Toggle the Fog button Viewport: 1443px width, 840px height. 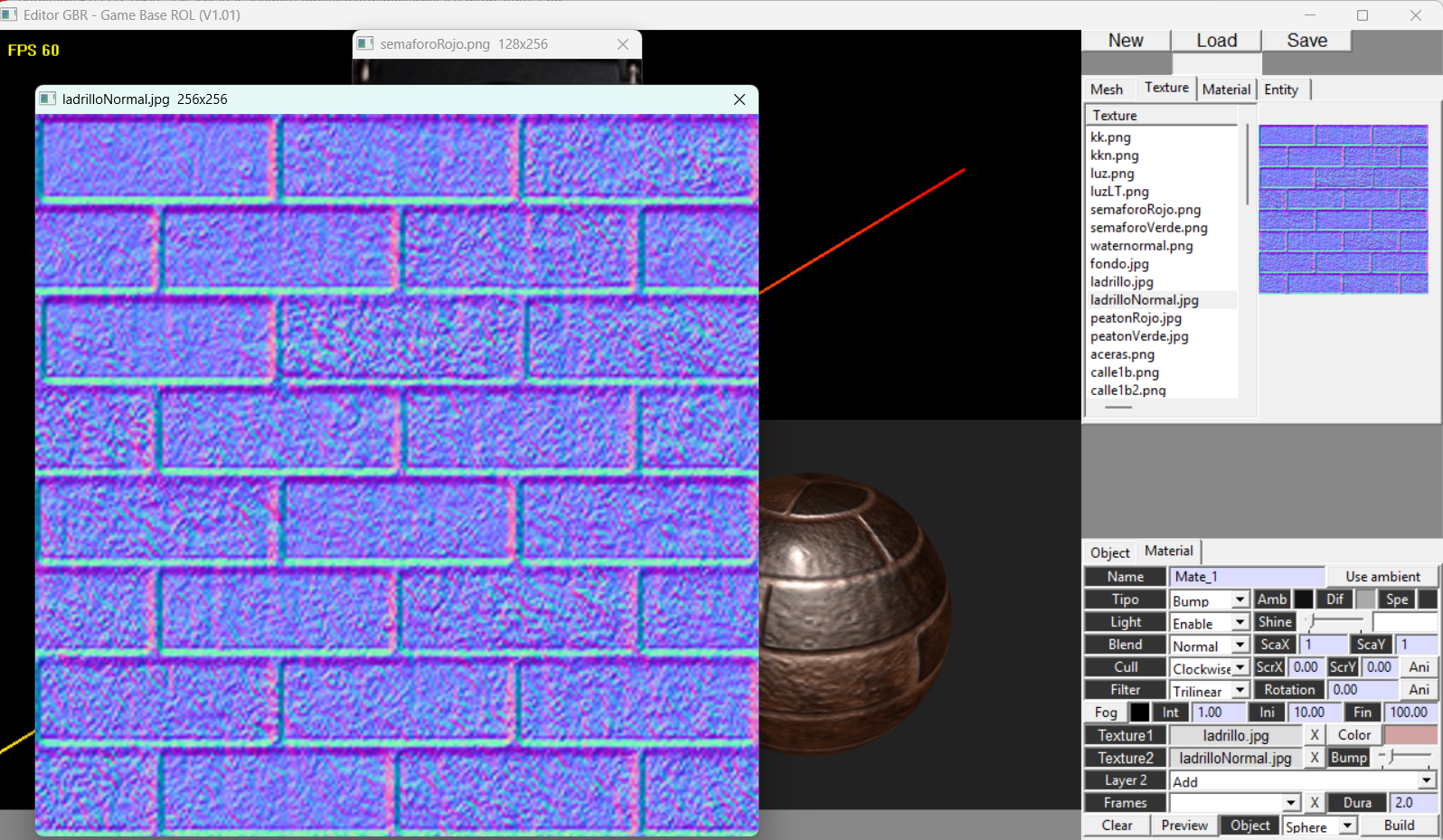click(1105, 713)
